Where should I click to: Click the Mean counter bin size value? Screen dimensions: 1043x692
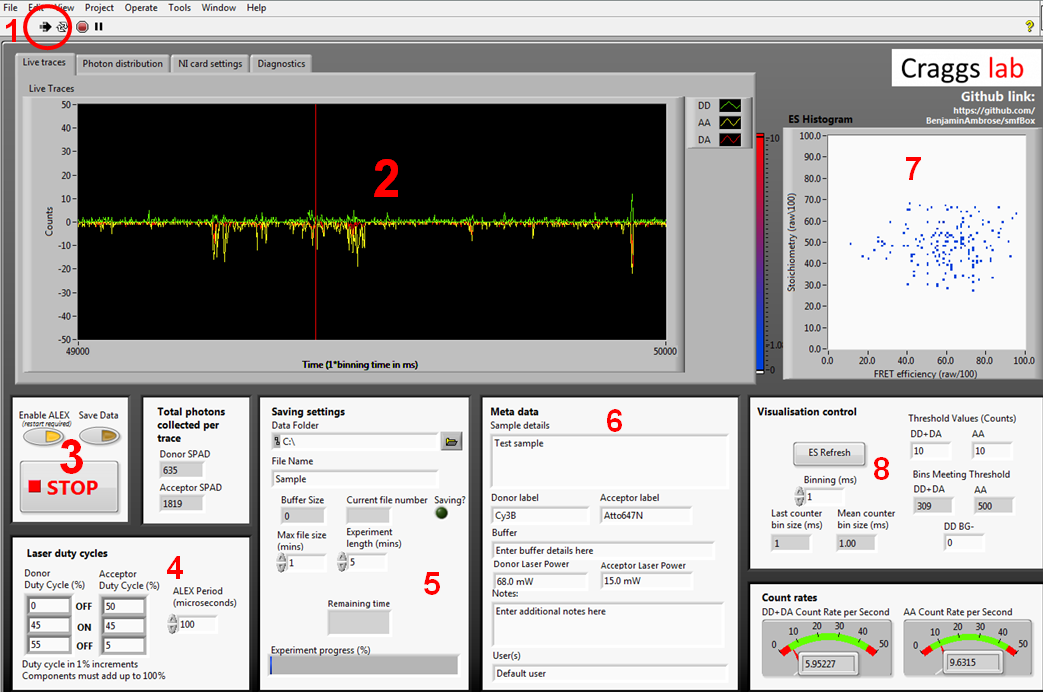pos(855,544)
